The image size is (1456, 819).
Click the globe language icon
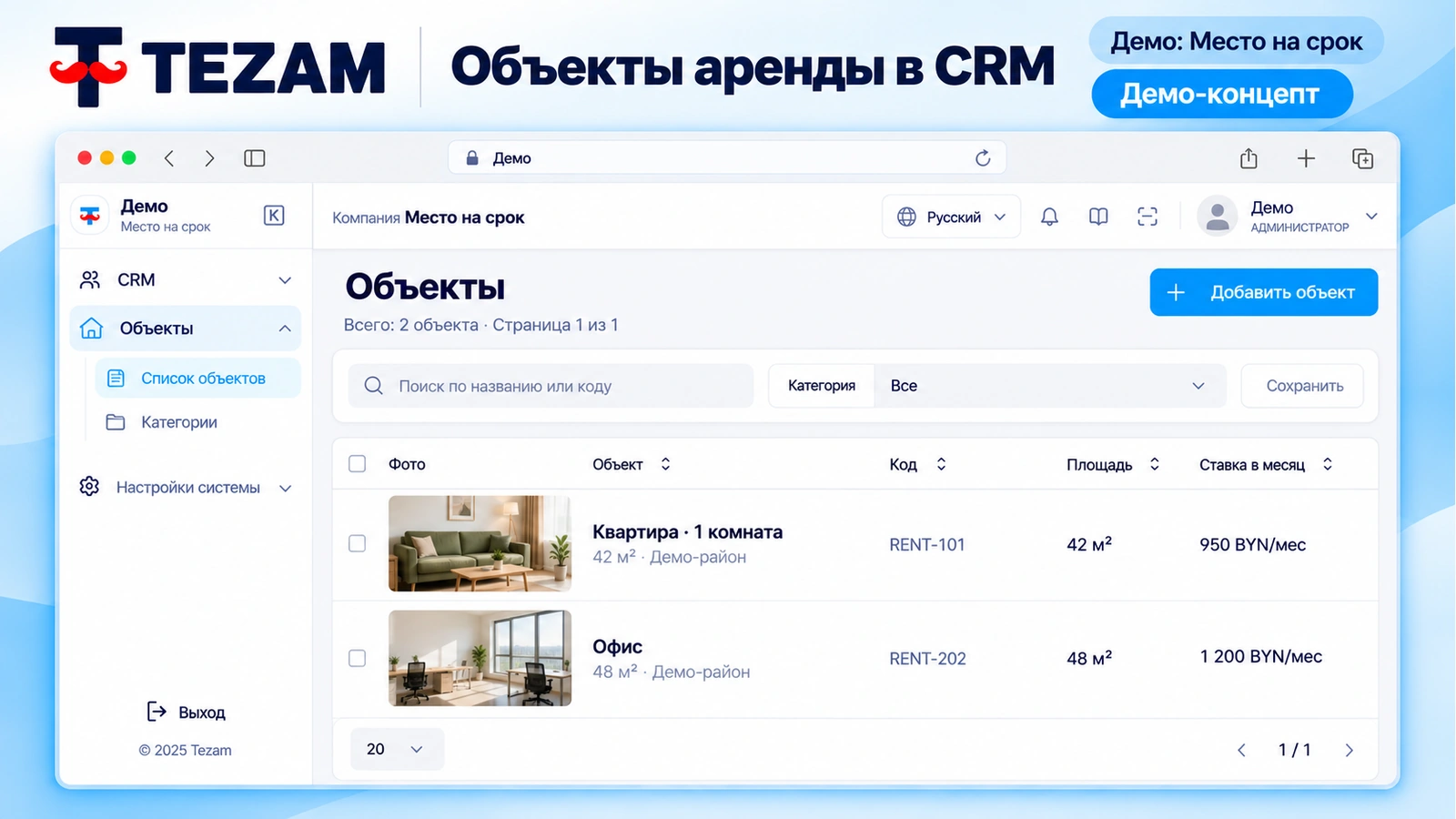click(x=906, y=217)
